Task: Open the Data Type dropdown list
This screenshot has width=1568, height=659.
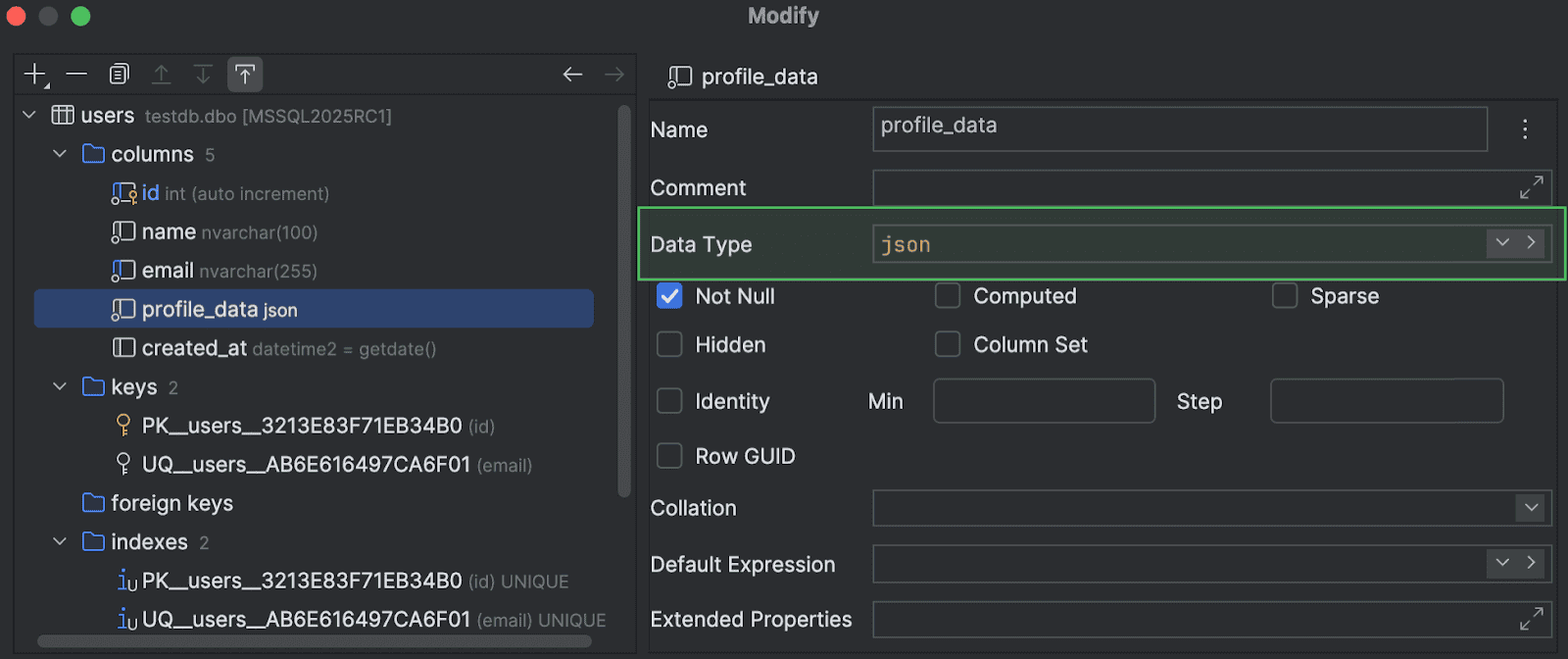Action: 1502,243
